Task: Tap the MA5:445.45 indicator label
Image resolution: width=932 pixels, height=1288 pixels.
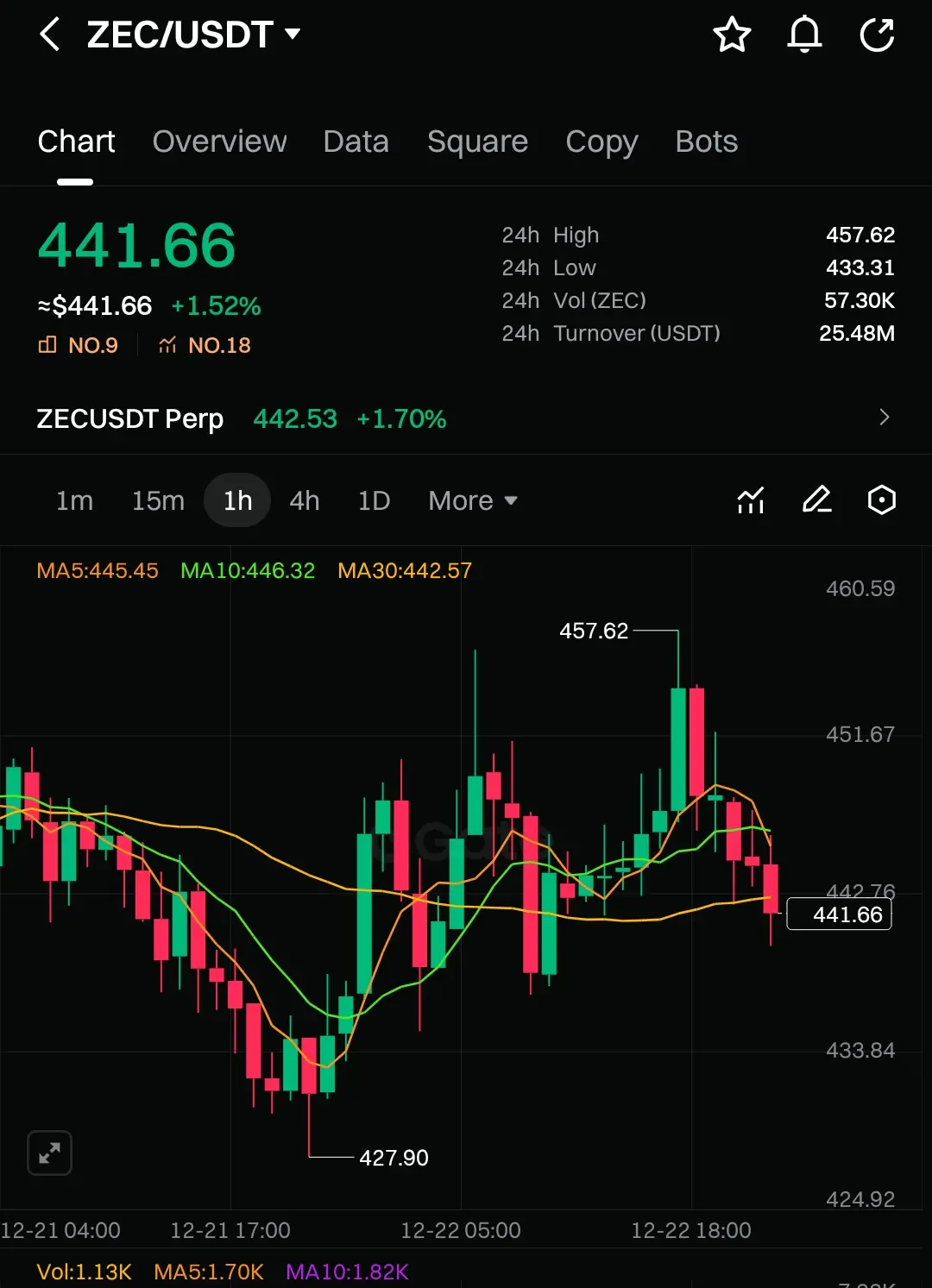Action: [98, 570]
